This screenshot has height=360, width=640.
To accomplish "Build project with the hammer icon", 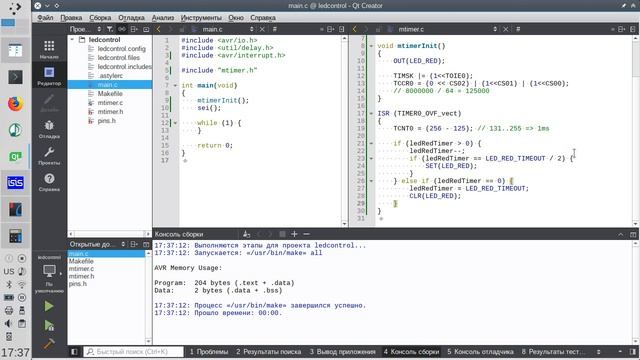I will click(x=49, y=344).
